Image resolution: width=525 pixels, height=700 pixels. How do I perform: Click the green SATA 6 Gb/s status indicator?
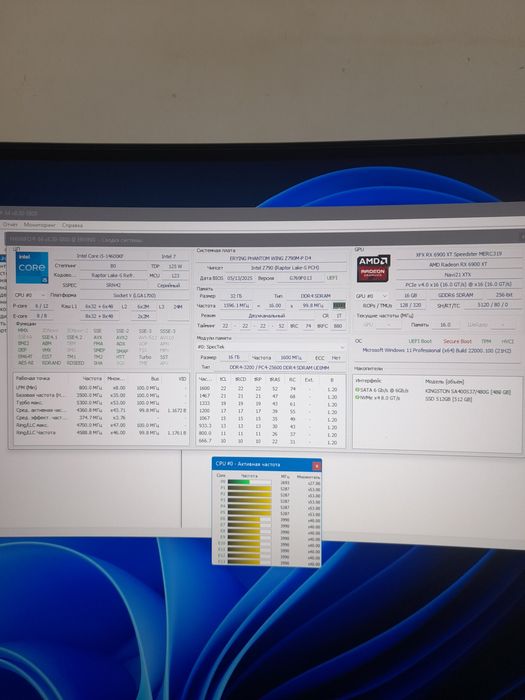coord(357,390)
